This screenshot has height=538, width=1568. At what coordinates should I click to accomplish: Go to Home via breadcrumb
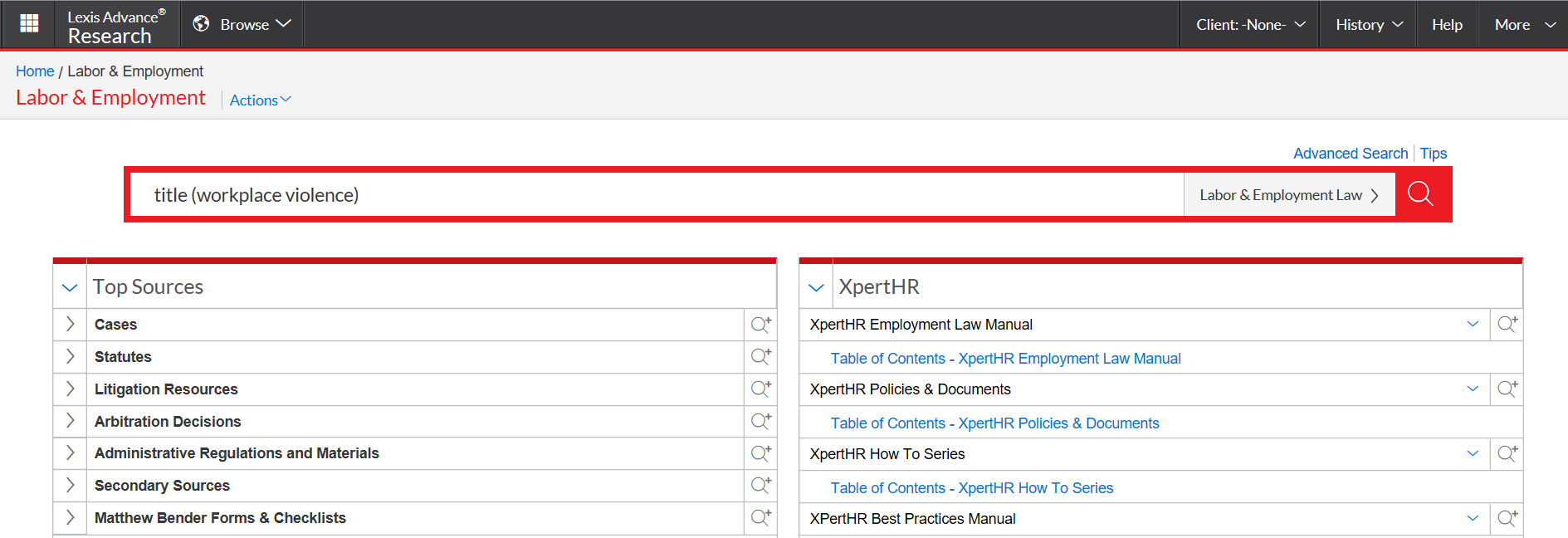pyautogui.click(x=35, y=71)
